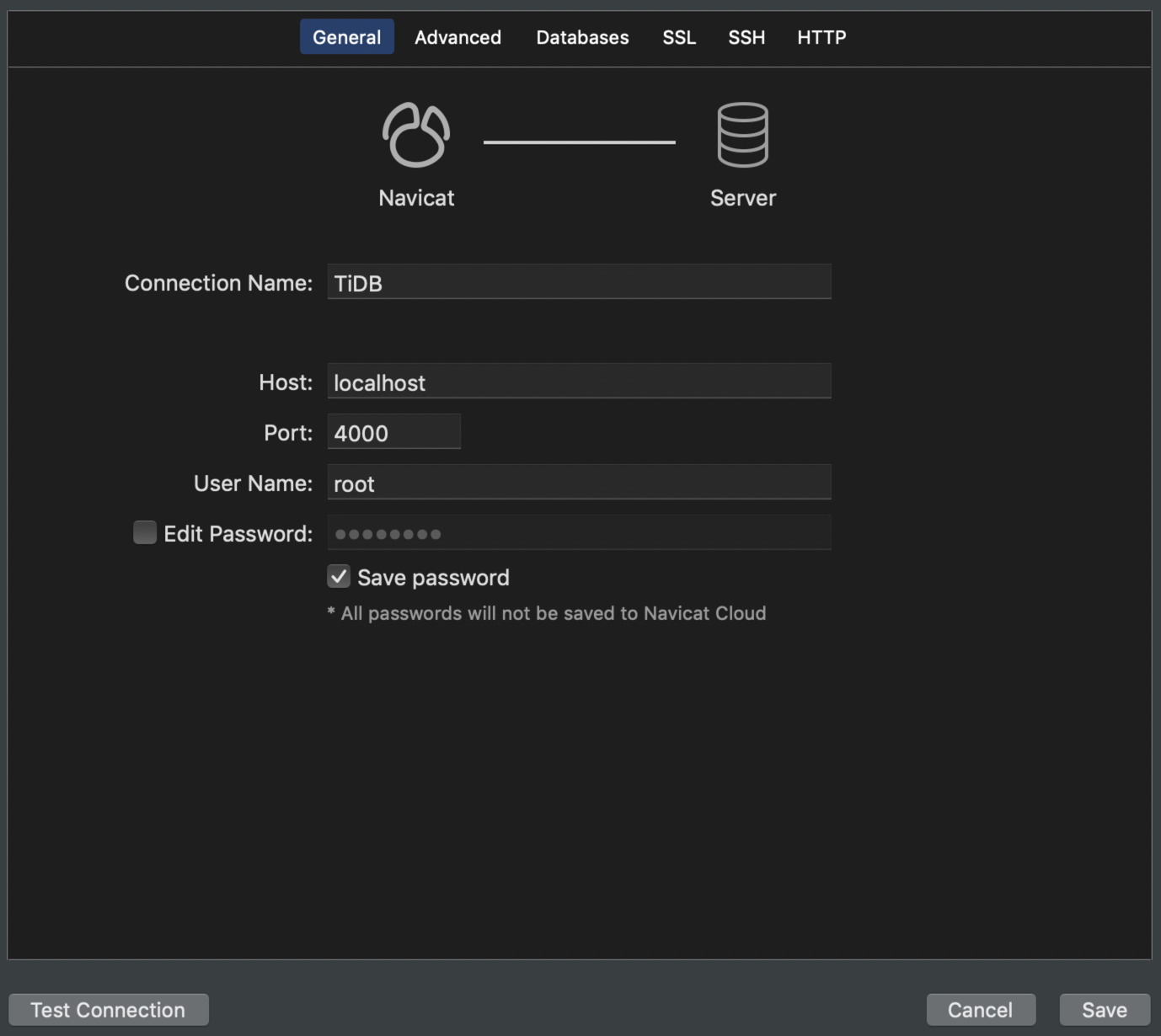Open the Databases tab

582,37
